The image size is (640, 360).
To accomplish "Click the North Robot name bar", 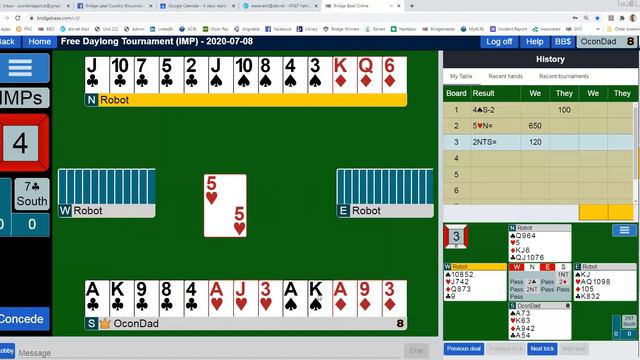I will (x=246, y=100).
